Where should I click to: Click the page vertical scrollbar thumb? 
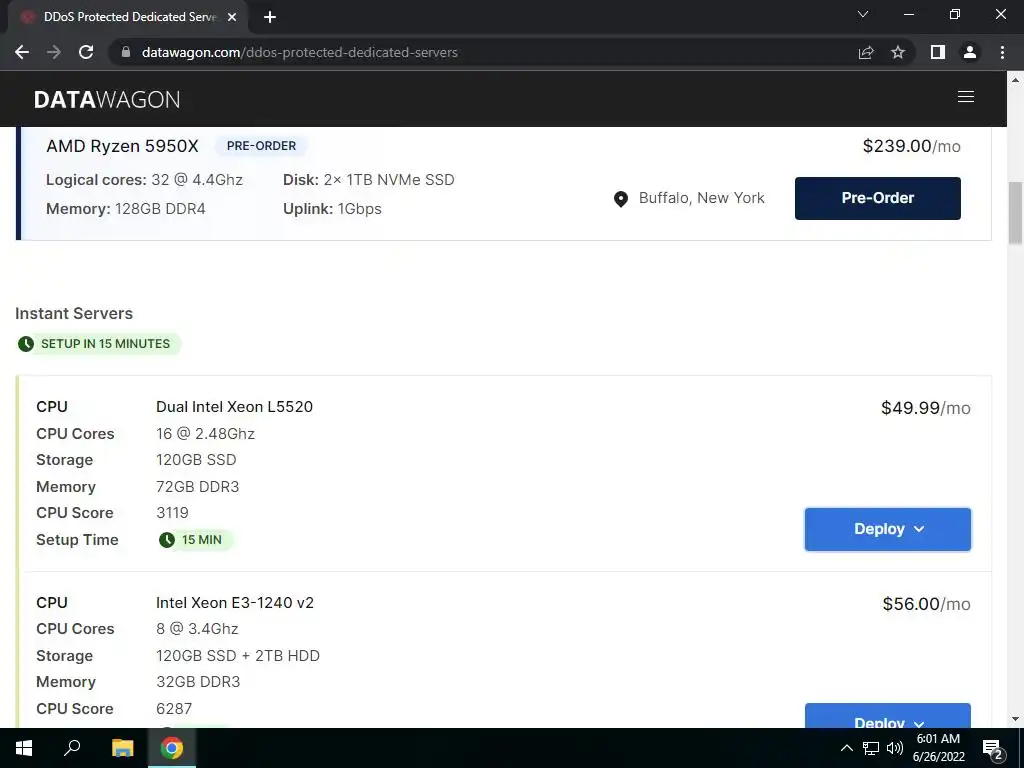click(1015, 213)
